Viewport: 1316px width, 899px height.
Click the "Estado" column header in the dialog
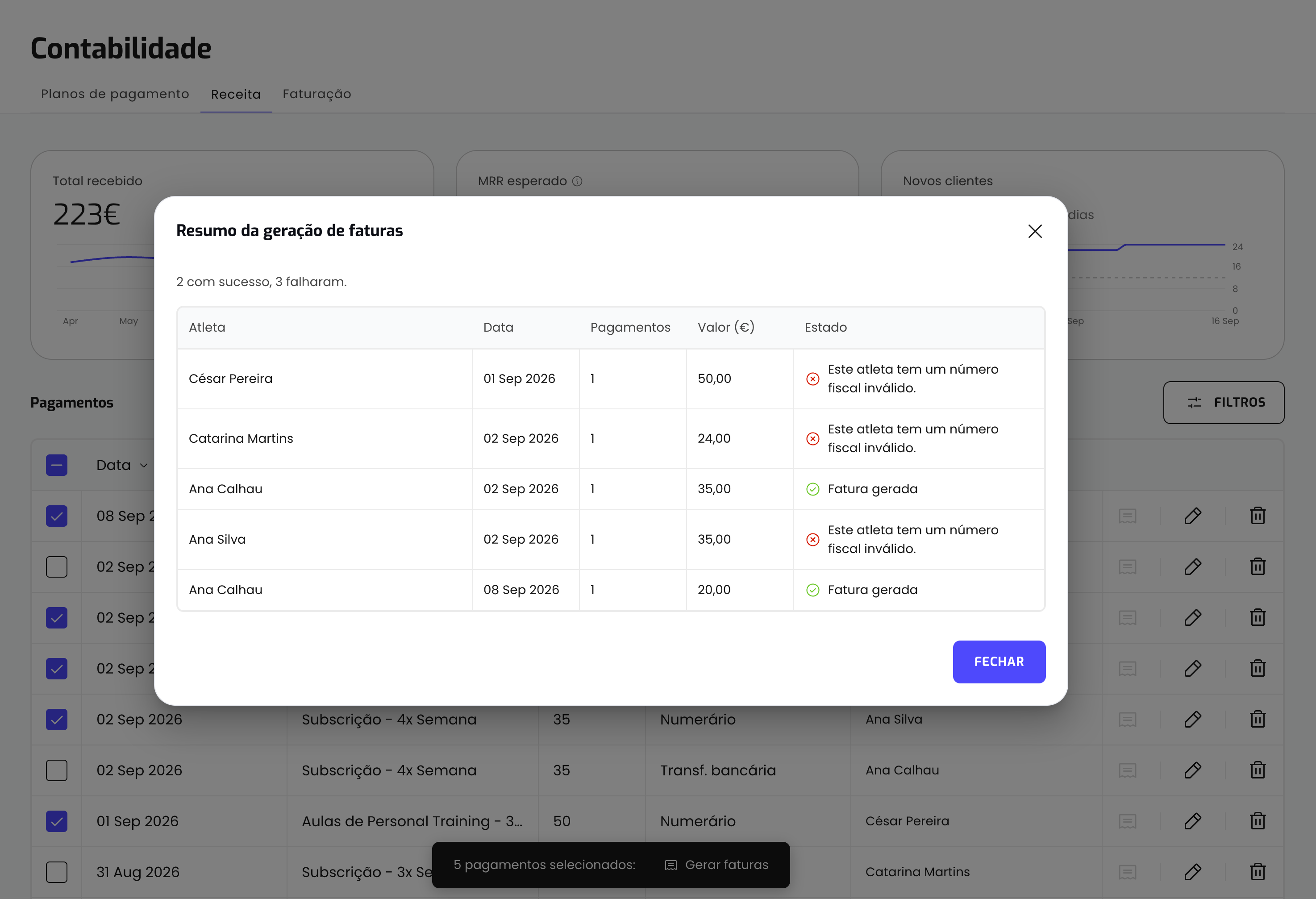(825, 327)
